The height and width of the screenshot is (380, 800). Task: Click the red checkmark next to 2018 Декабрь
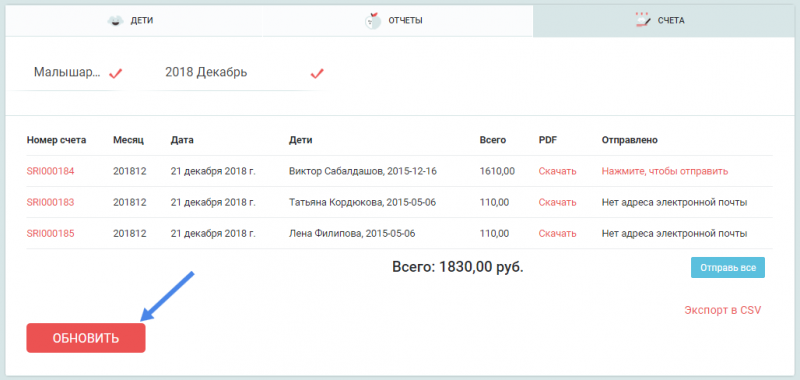point(317,73)
